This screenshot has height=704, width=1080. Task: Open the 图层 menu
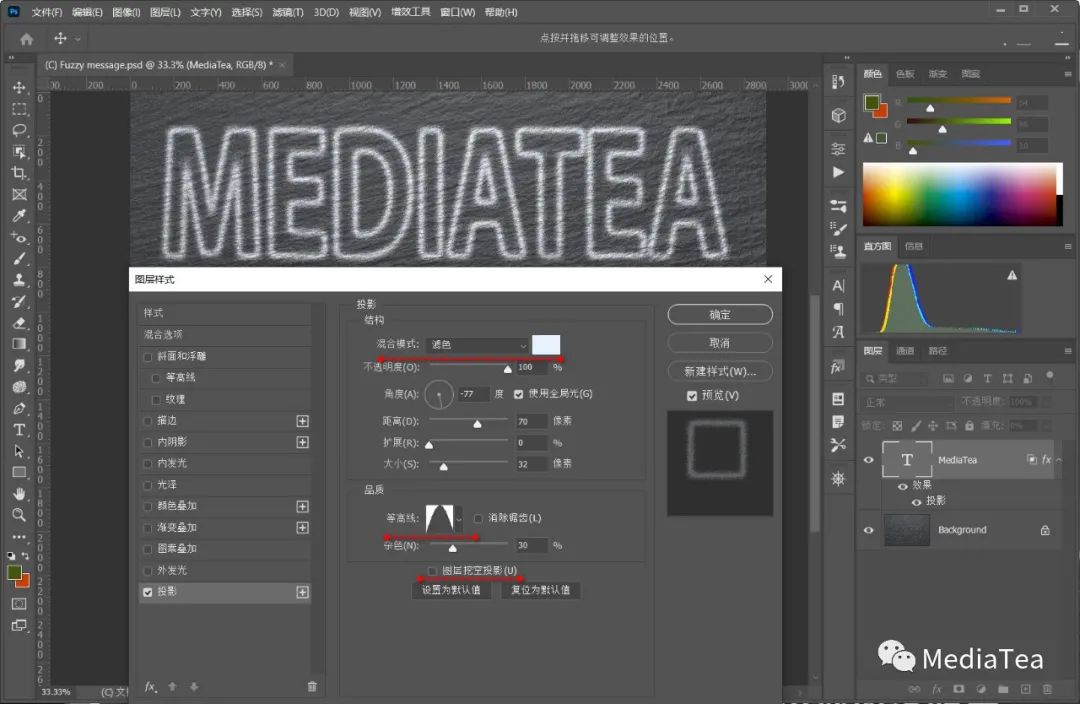click(165, 12)
